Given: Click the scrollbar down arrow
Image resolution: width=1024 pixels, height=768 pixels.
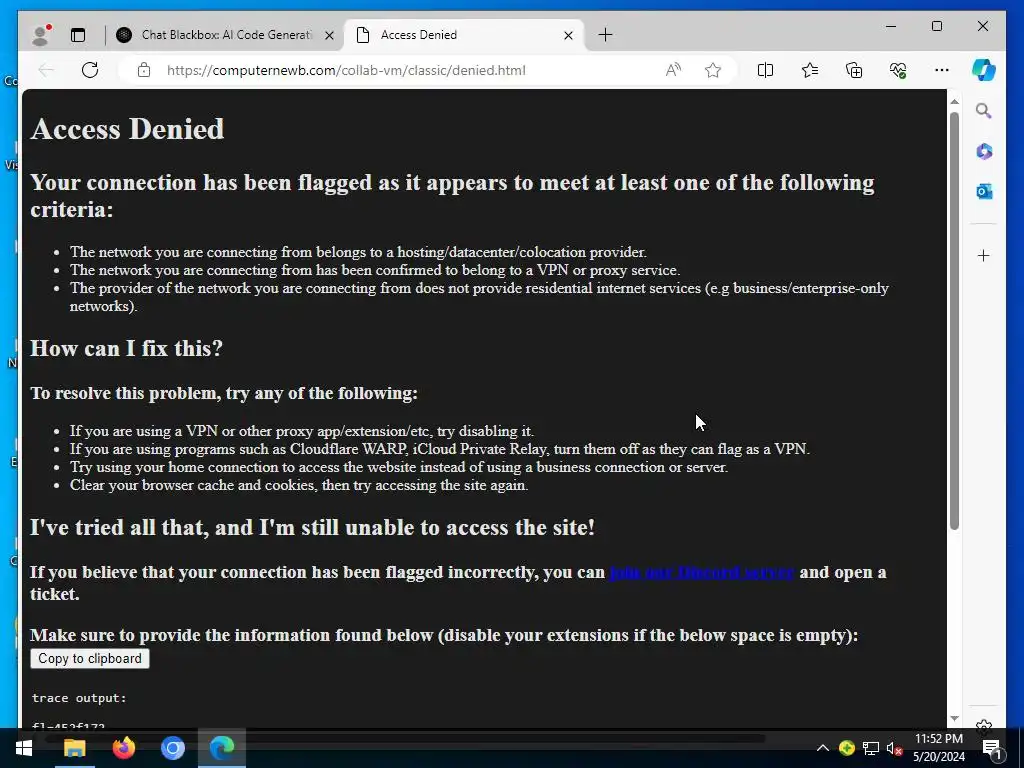Looking at the screenshot, I should click(954, 718).
